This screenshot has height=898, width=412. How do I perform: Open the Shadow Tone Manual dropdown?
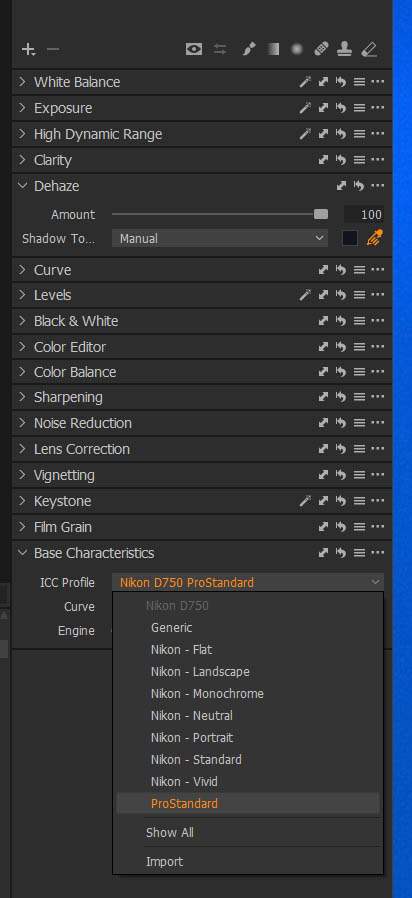pyautogui.click(x=220, y=238)
